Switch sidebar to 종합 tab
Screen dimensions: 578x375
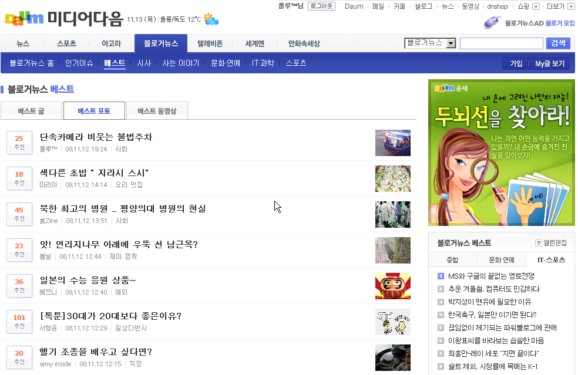point(453,260)
